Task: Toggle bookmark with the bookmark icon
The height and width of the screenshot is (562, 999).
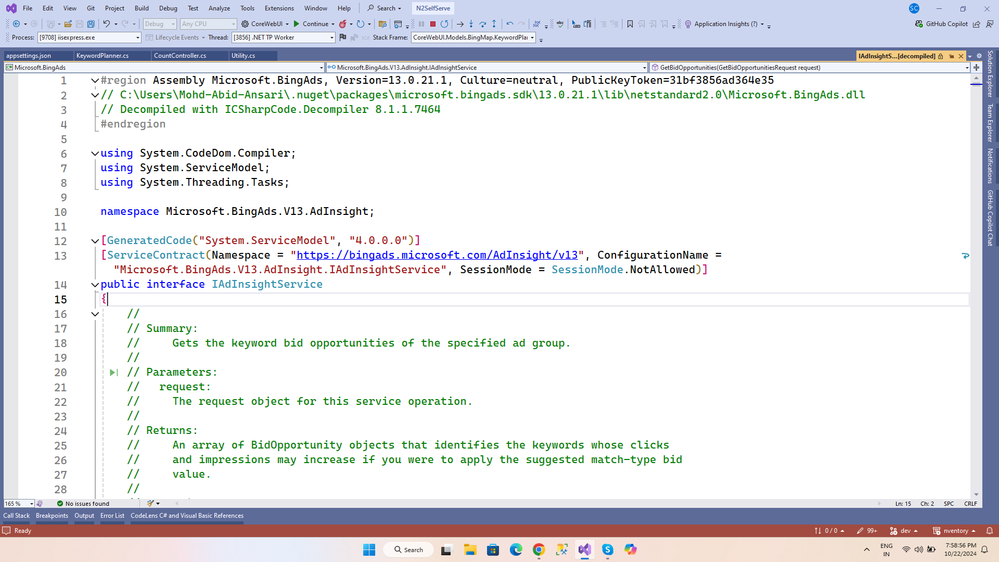Action: pyautogui.click(x=629, y=24)
